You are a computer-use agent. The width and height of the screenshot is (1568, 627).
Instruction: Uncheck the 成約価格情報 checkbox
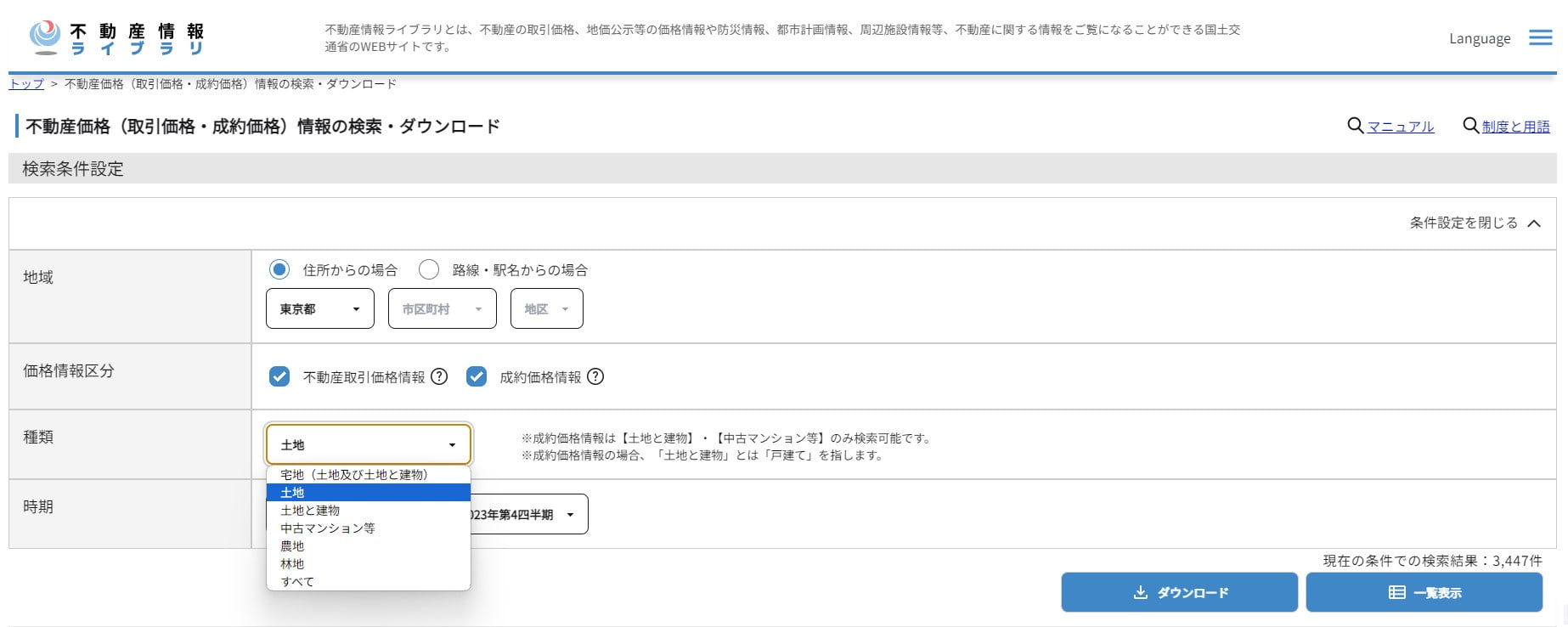coord(477,376)
